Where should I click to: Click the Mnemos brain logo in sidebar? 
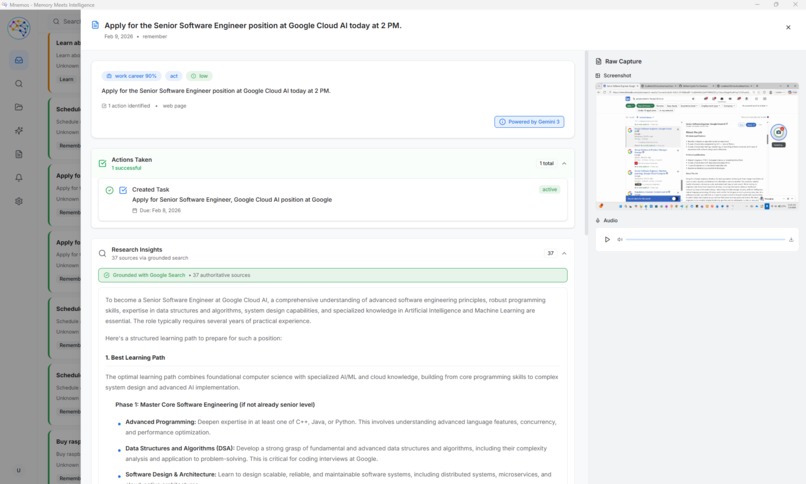coord(19,27)
